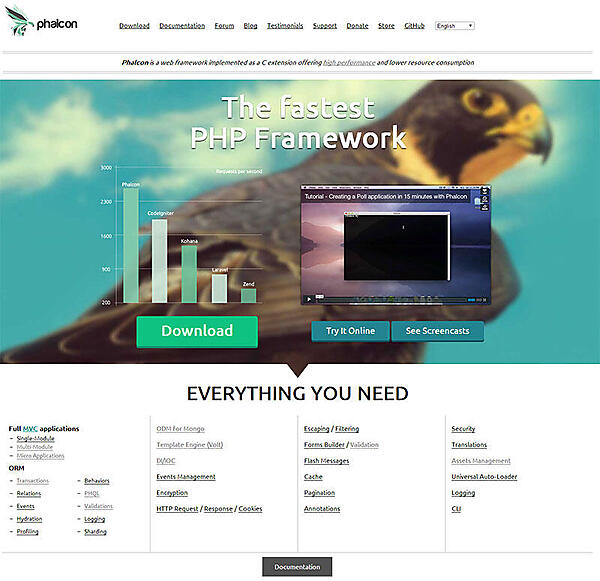
Task: Open the Cookies link
Action: 250,509
